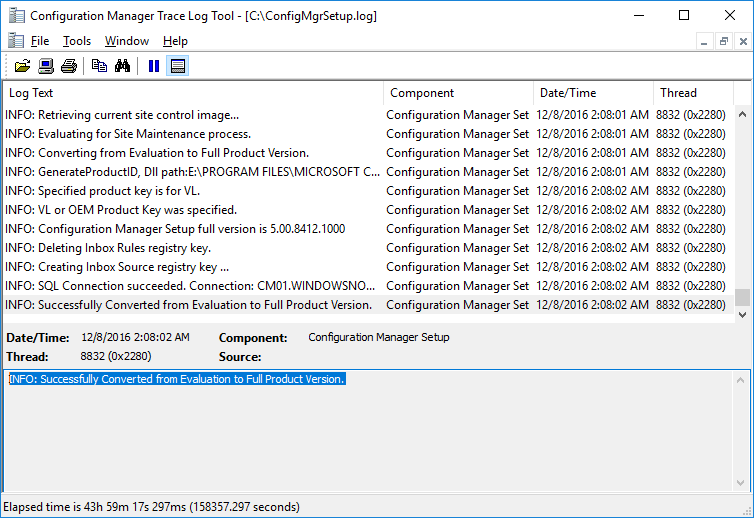Maximize the Trace Log Tool window
Viewport: 754px width, 518px height.
[x=684, y=15]
